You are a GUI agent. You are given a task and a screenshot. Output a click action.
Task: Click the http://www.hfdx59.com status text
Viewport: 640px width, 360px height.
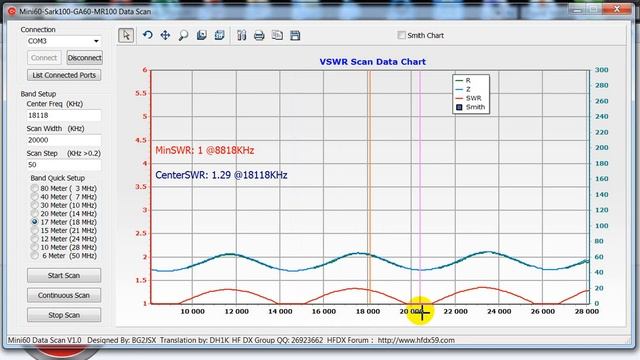point(416,340)
